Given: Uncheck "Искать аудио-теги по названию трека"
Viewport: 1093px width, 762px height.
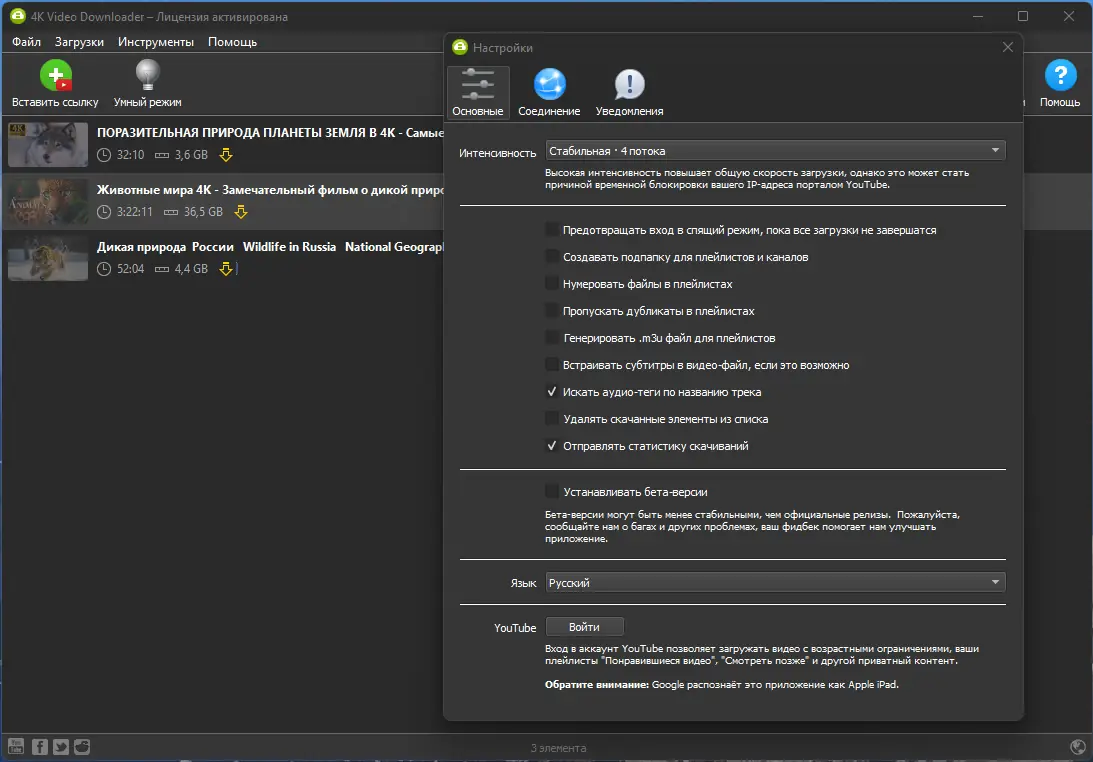Looking at the screenshot, I should click(x=552, y=392).
